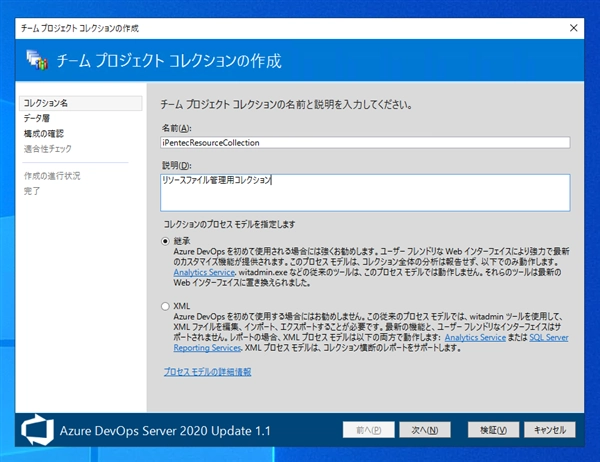Click the 前へ(P) button
This screenshot has width=600, height=462.
click(368, 430)
